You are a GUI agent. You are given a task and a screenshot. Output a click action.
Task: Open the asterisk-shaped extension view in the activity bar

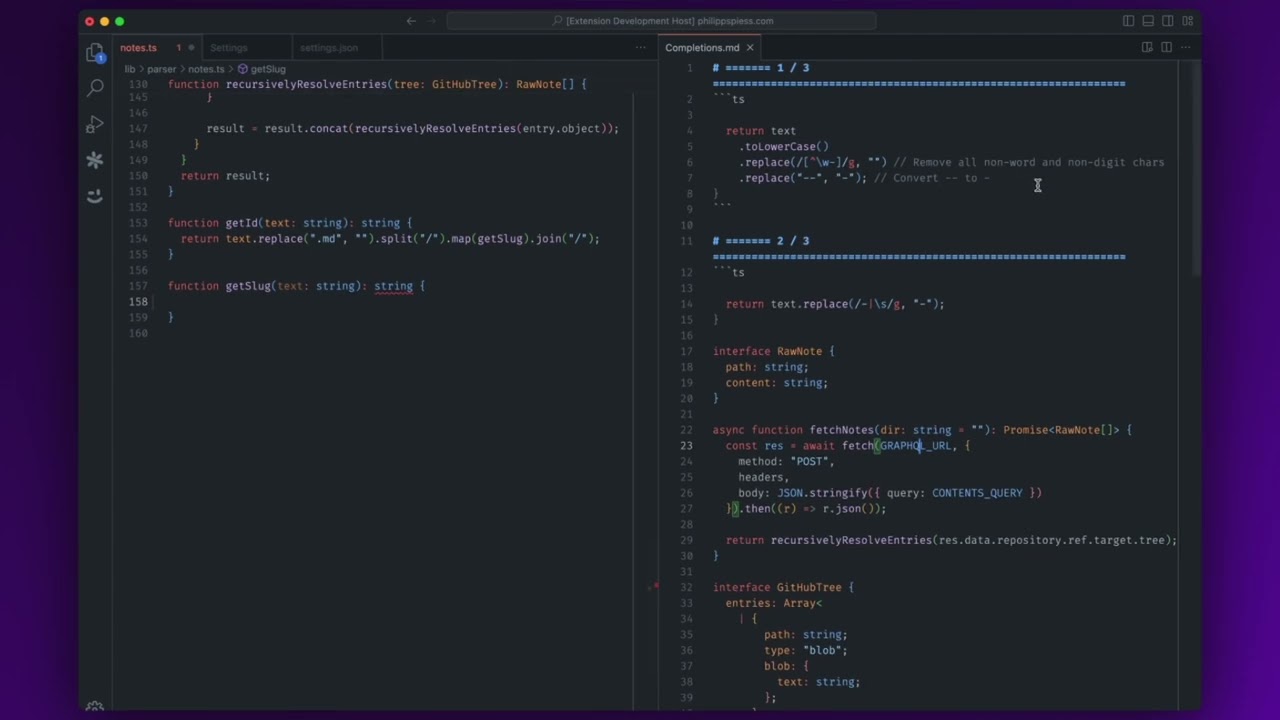tap(95, 160)
